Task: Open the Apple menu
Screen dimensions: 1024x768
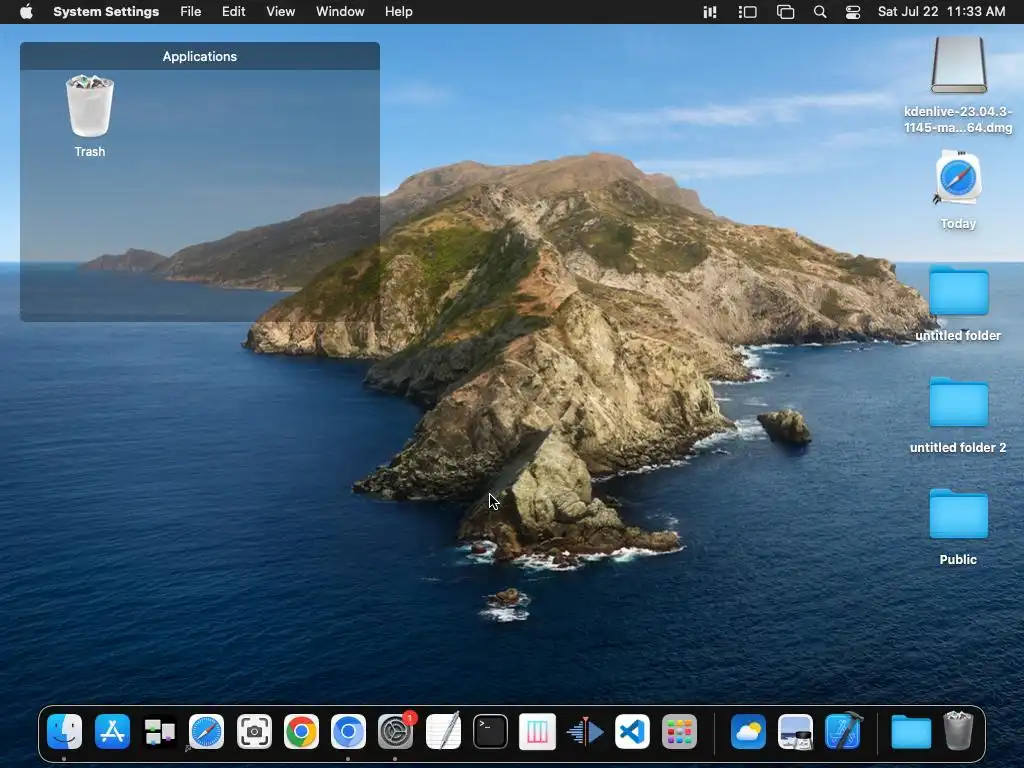Action: tap(26, 12)
